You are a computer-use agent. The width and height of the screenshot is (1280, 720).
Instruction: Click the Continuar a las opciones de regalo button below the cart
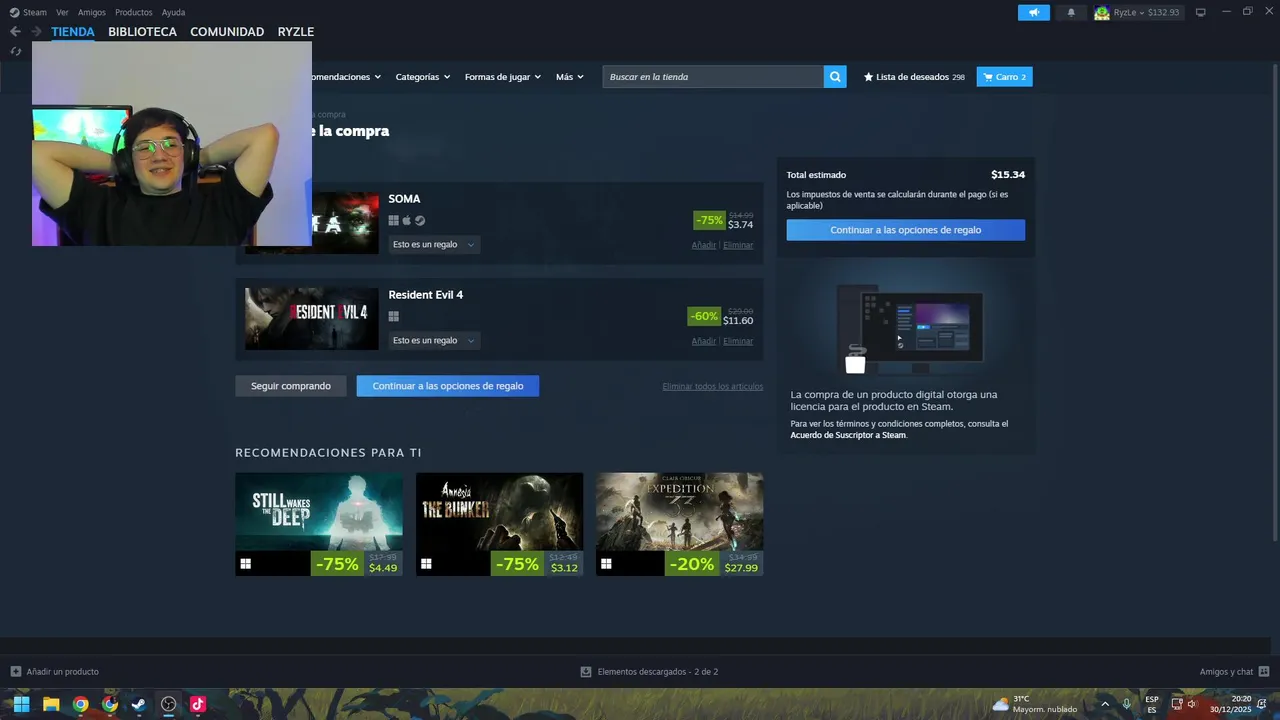(448, 386)
